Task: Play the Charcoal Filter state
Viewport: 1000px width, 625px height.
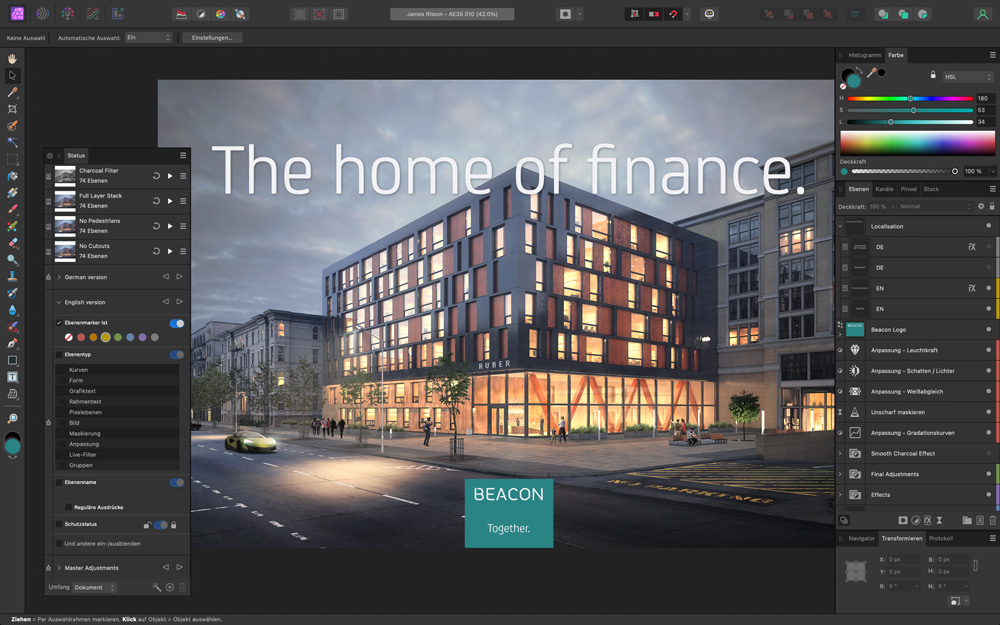Action: click(170, 176)
